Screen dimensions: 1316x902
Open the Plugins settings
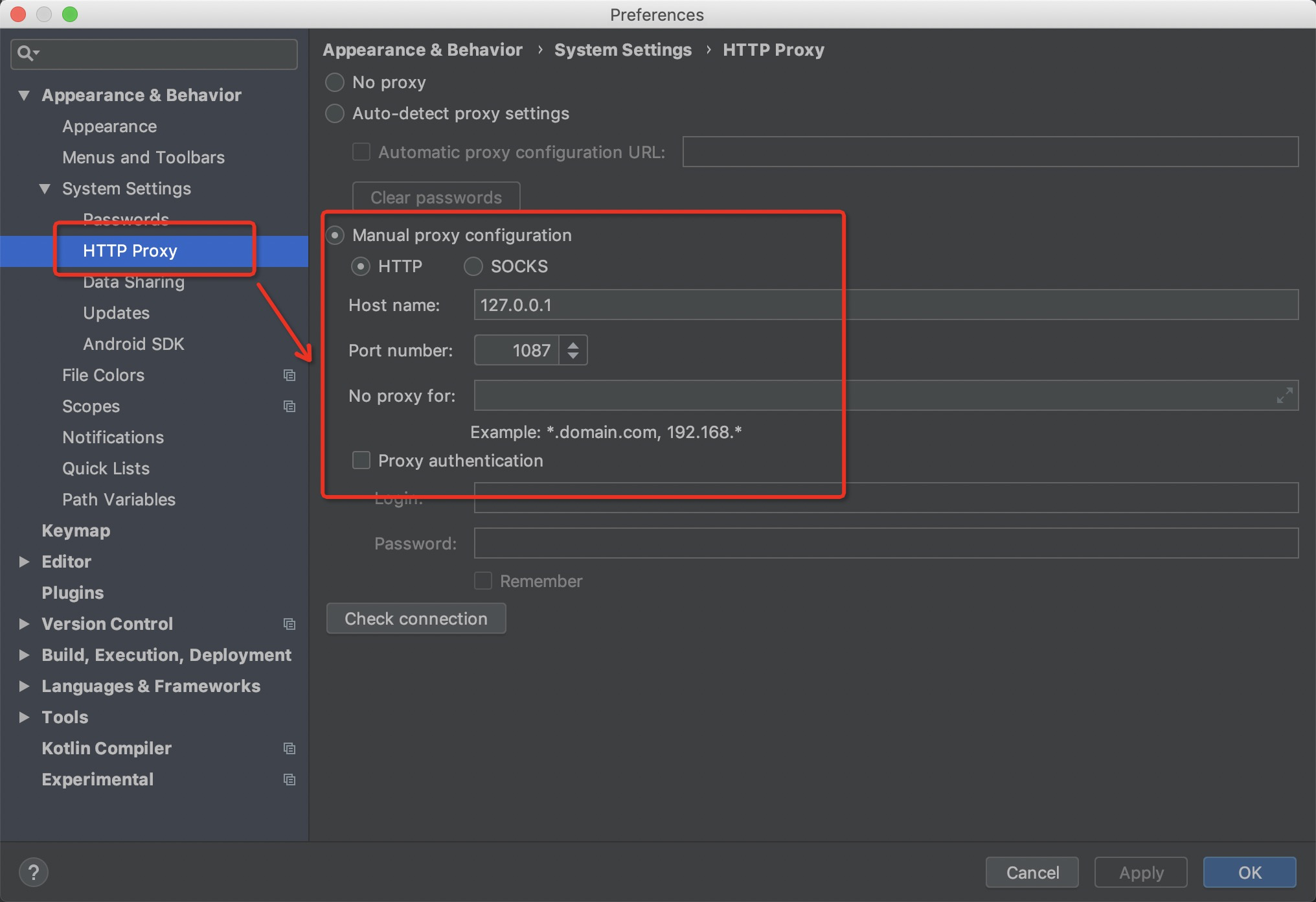[73, 593]
